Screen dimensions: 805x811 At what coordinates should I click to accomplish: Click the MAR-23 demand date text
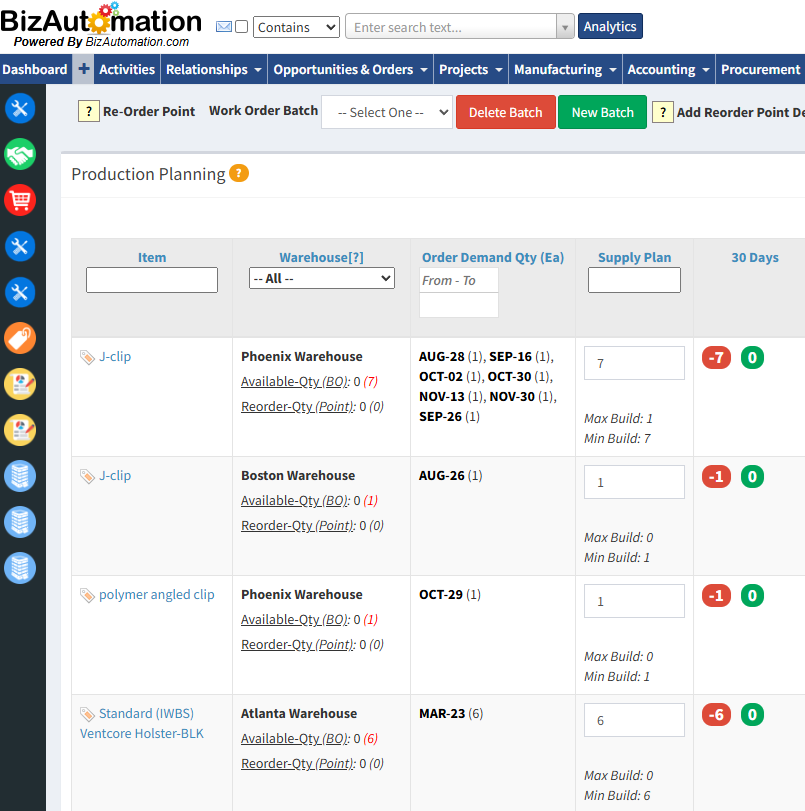[x=442, y=714]
